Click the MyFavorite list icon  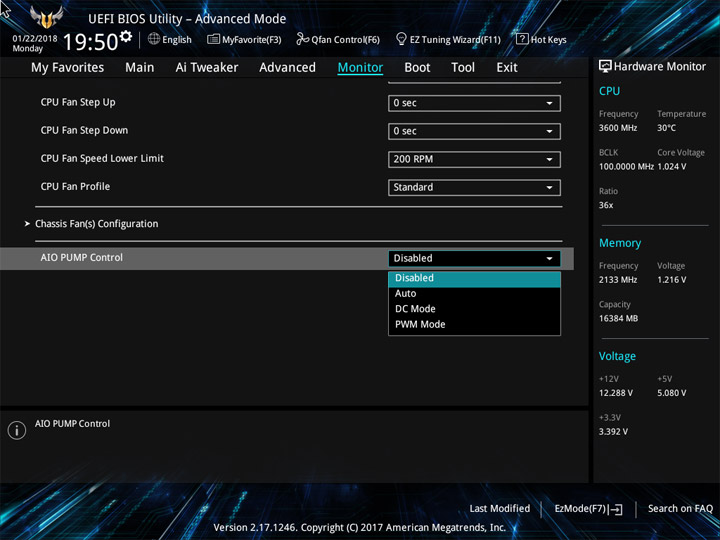(x=213, y=39)
